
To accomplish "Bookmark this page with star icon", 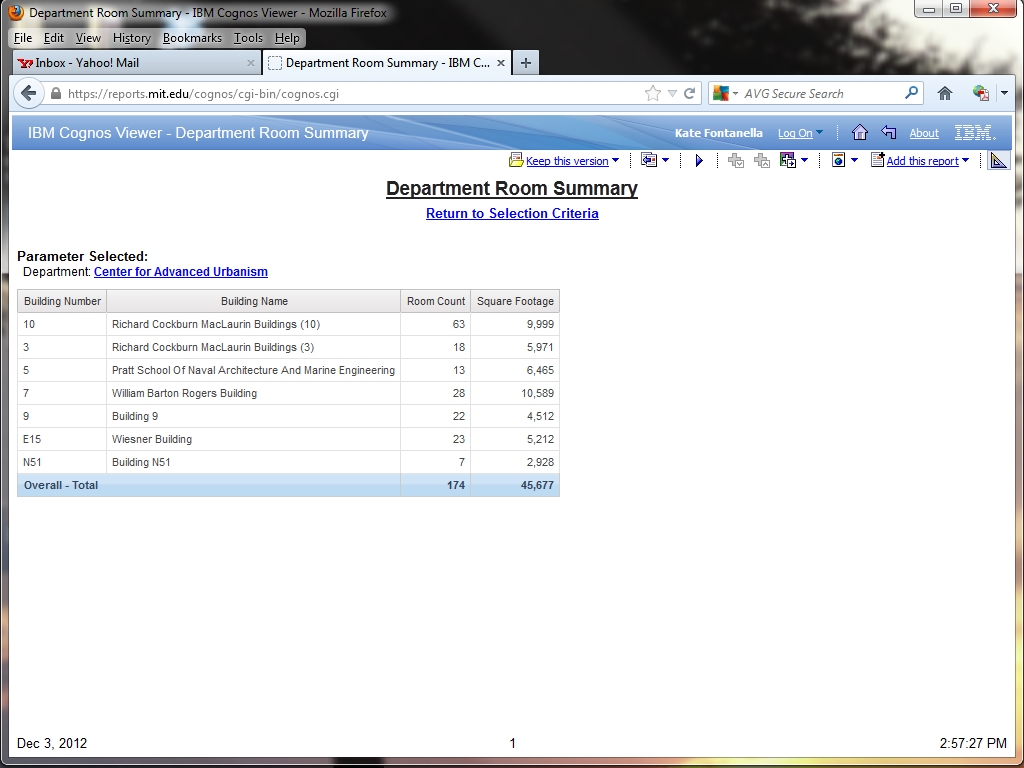I will [653, 93].
